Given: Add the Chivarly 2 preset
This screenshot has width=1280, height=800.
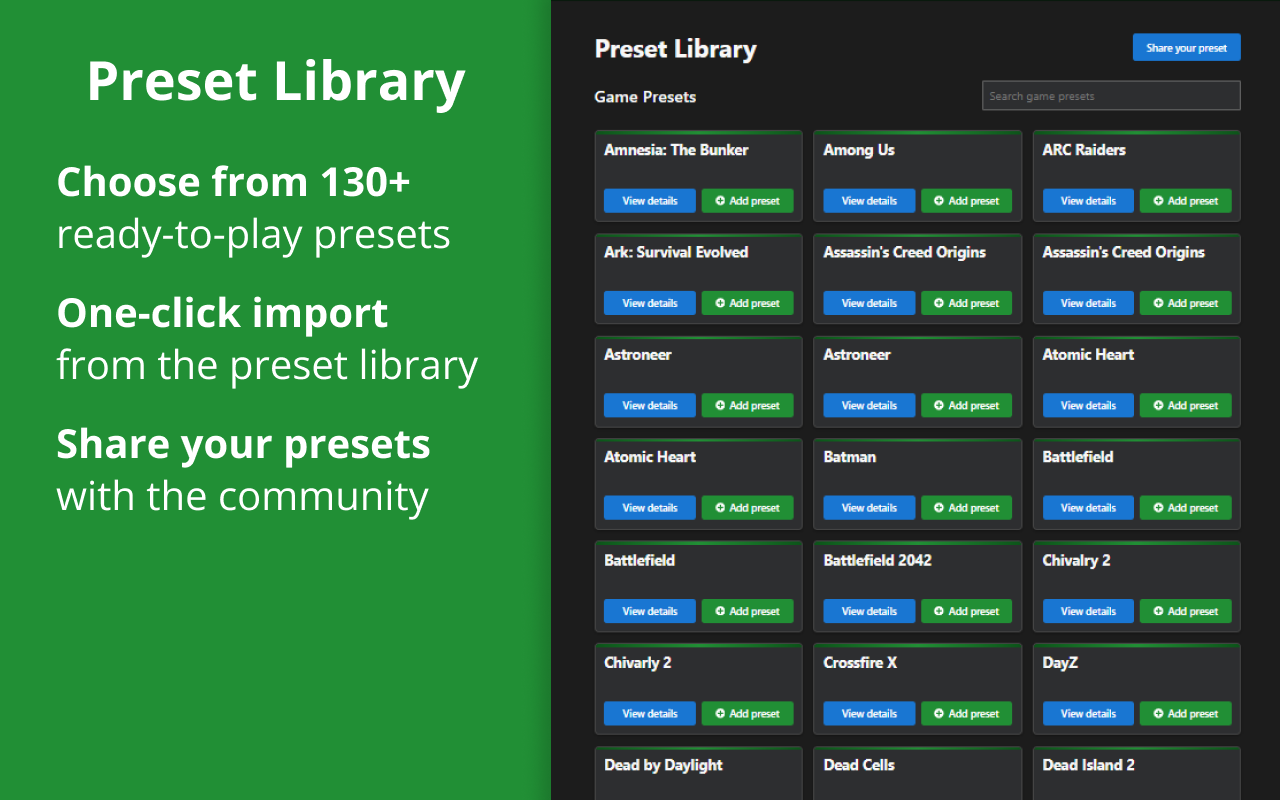Looking at the screenshot, I should (x=747, y=714).
